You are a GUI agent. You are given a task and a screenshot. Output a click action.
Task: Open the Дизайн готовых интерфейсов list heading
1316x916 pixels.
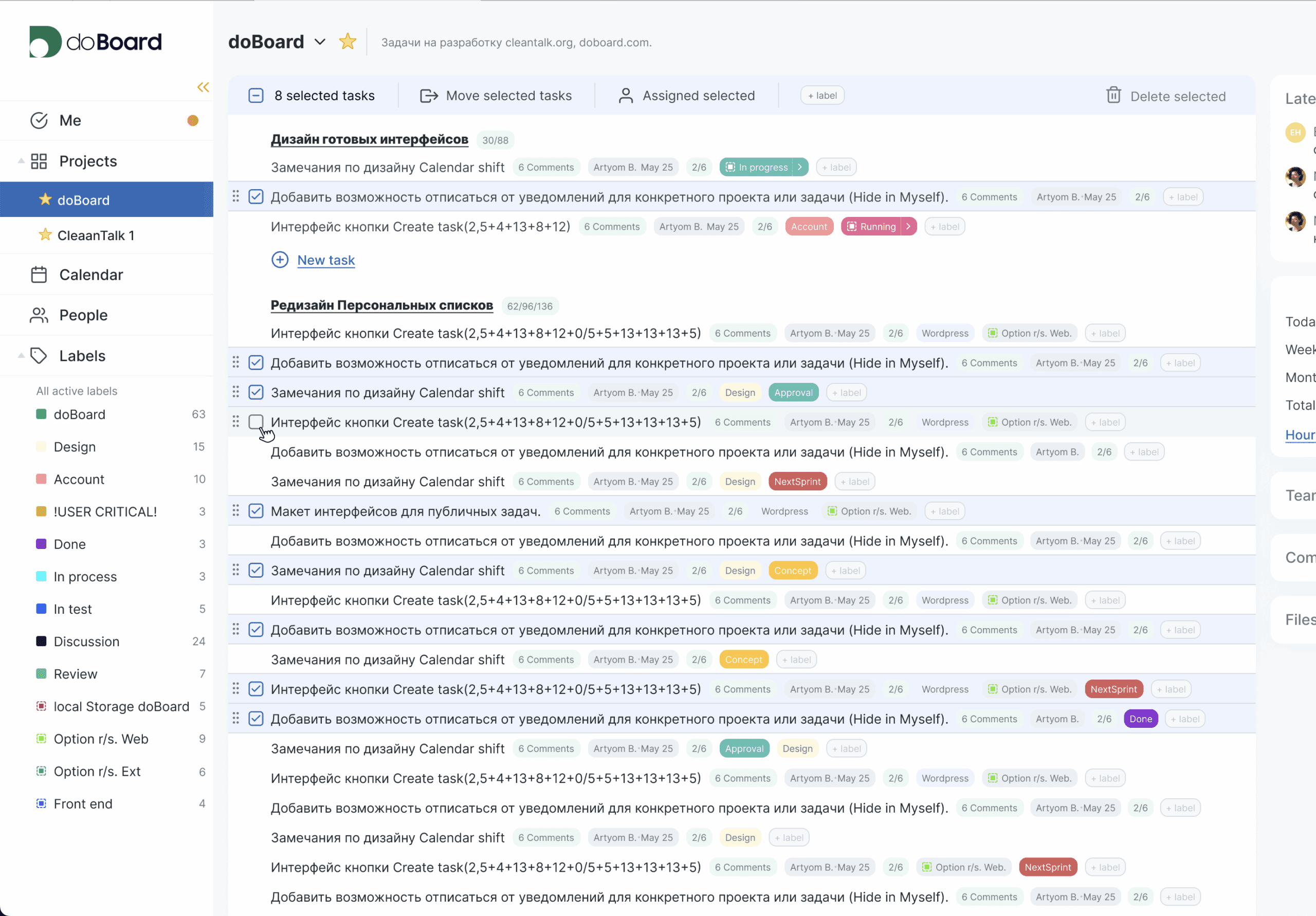pos(369,139)
